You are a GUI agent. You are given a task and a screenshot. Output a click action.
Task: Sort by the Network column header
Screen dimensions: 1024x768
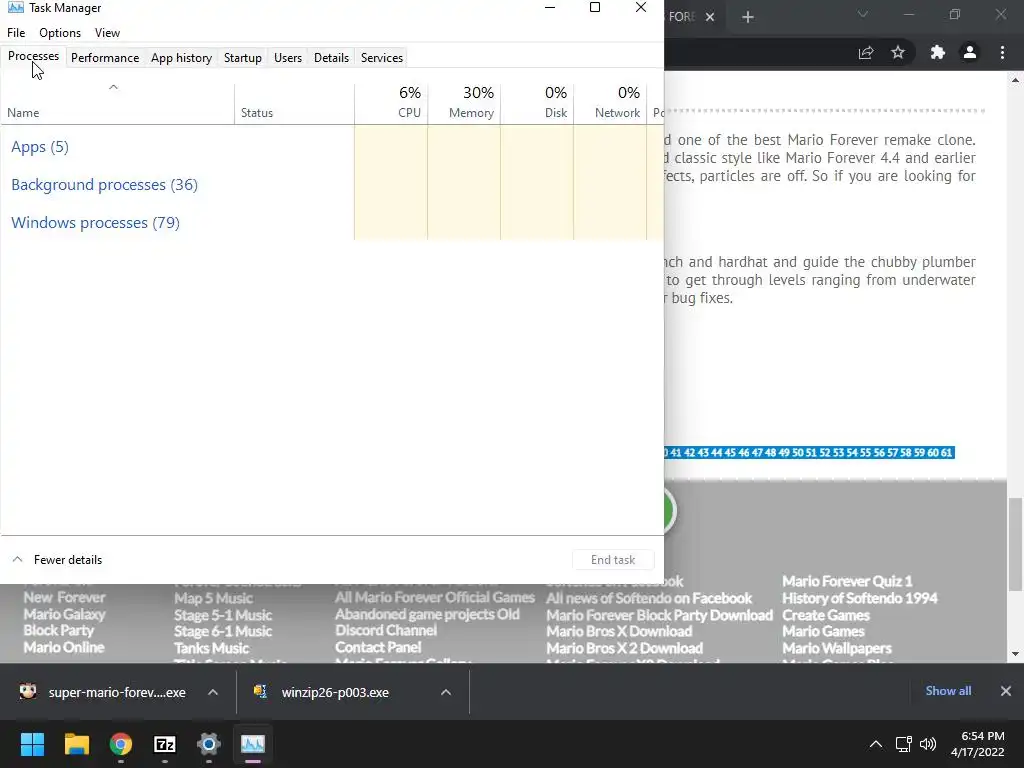[610, 104]
